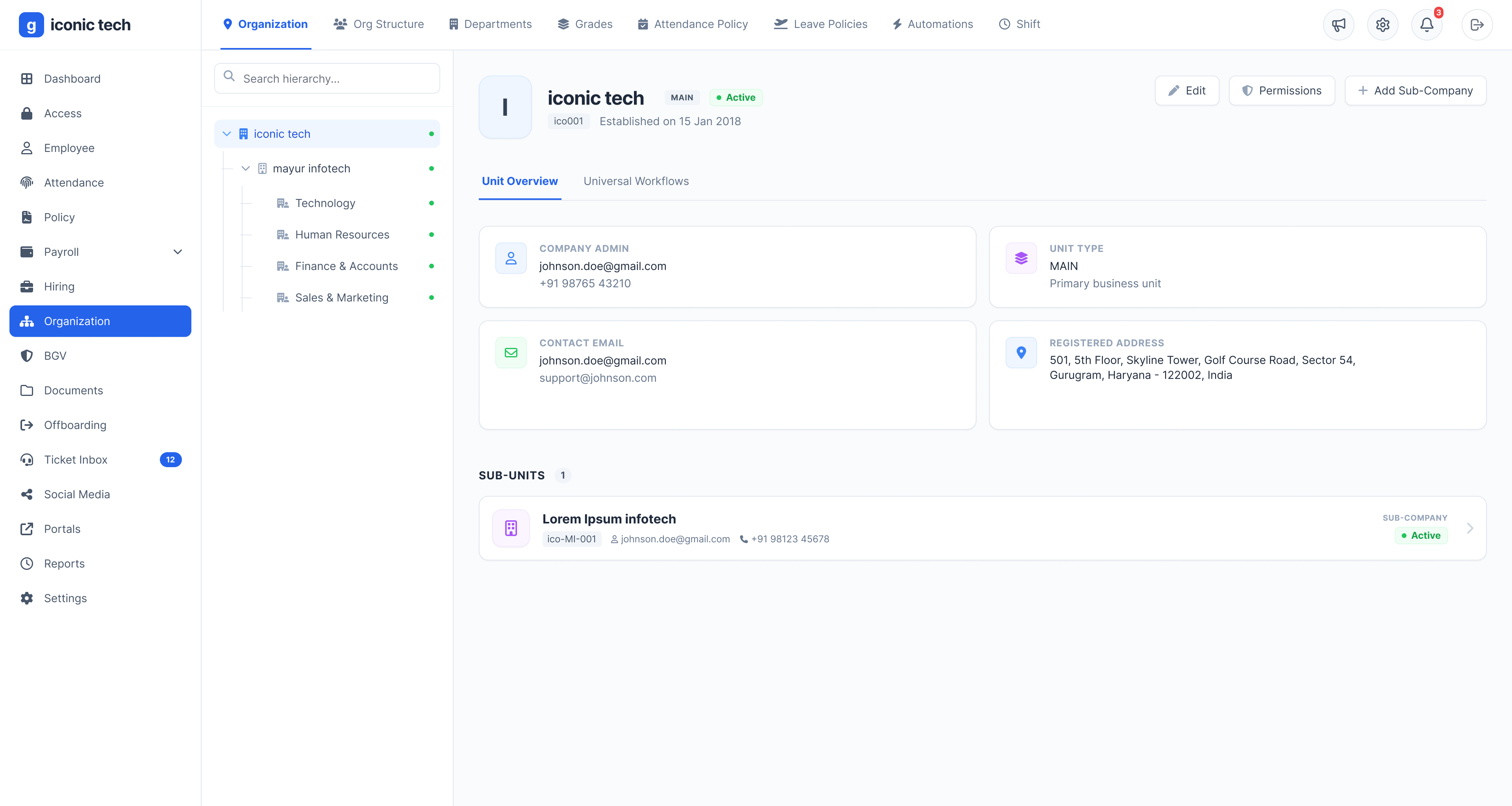The image size is (1512, 806).
Task: Click the sub-unit Active status badge
Action: pos(1420,536)
